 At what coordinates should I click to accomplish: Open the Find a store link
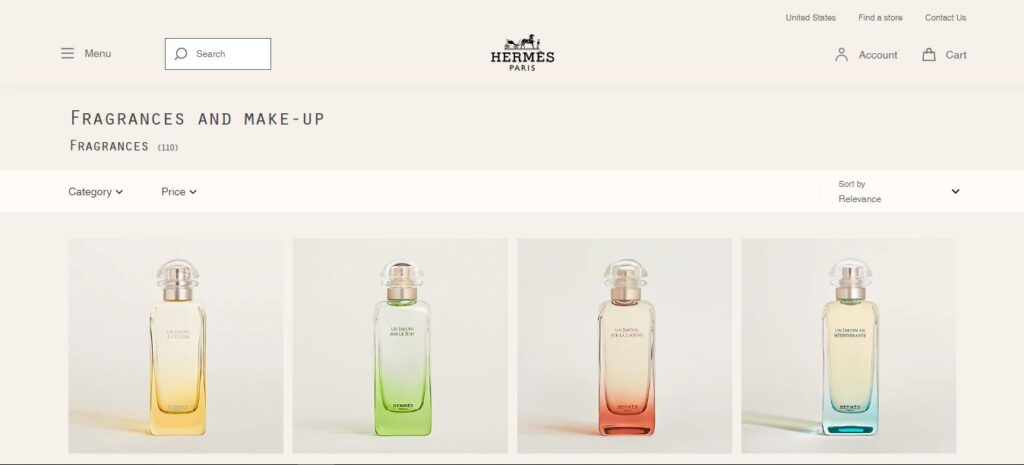[880, 18]
